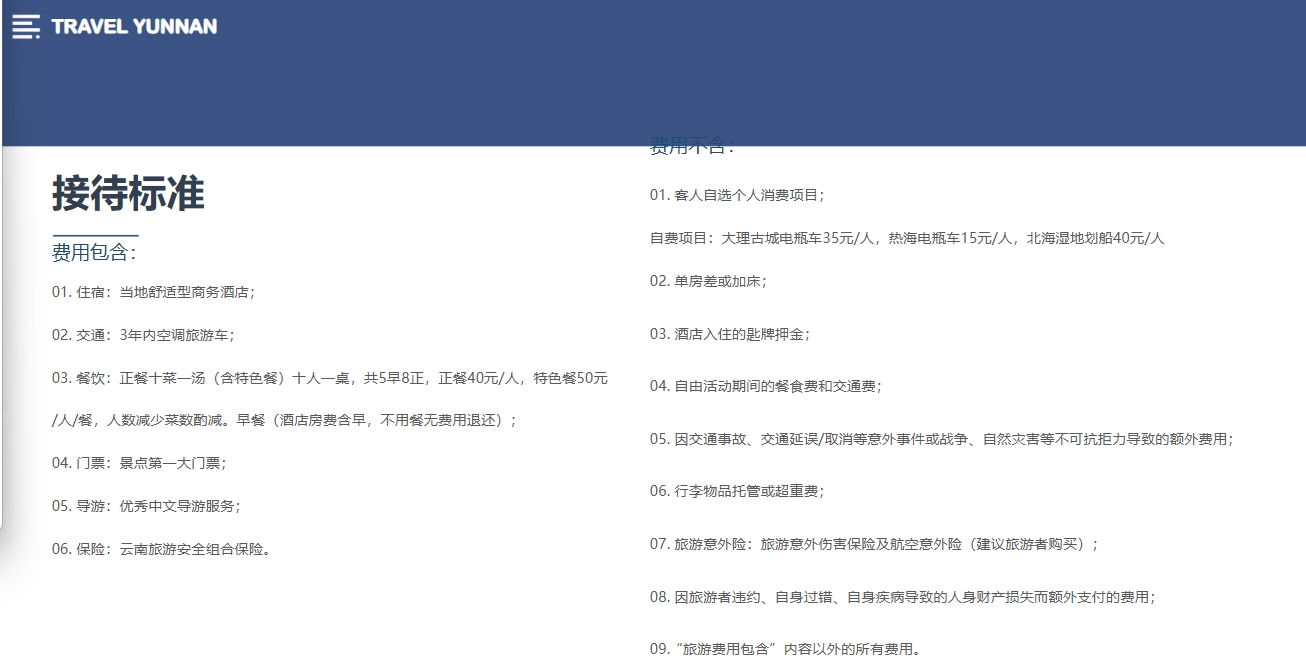Select the 单房差或加床 item

708,281
